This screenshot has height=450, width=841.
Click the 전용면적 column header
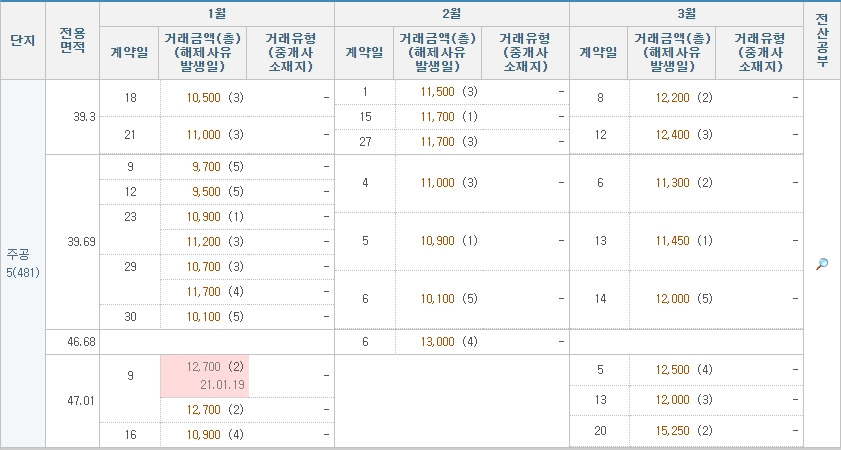coord(72,41)
